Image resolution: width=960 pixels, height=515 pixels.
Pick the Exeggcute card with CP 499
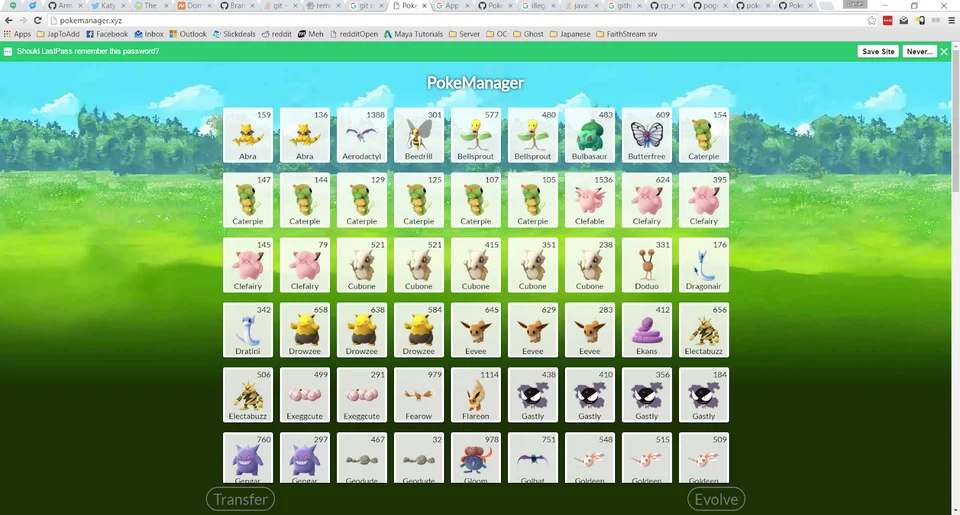[305, 395]
